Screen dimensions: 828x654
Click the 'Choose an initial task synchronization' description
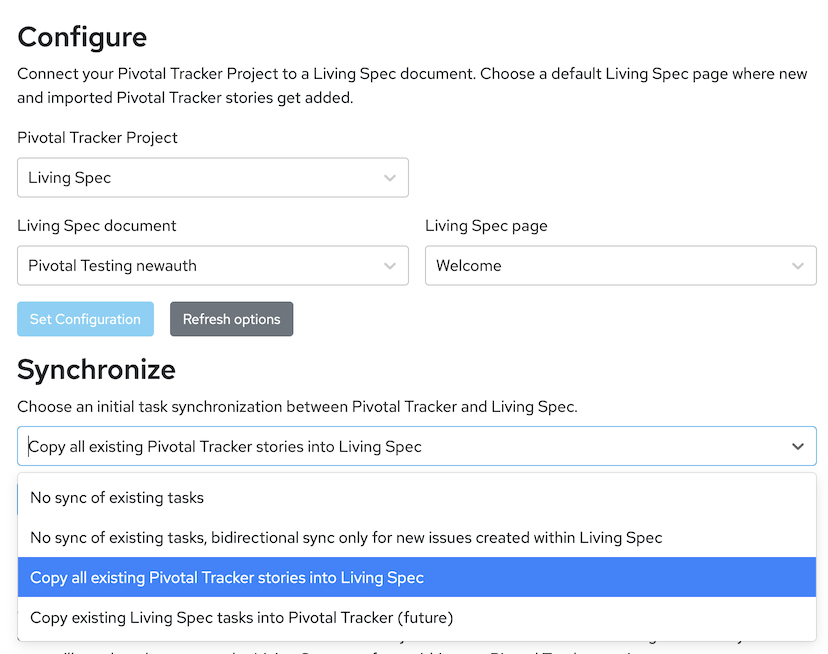[297, 407]
